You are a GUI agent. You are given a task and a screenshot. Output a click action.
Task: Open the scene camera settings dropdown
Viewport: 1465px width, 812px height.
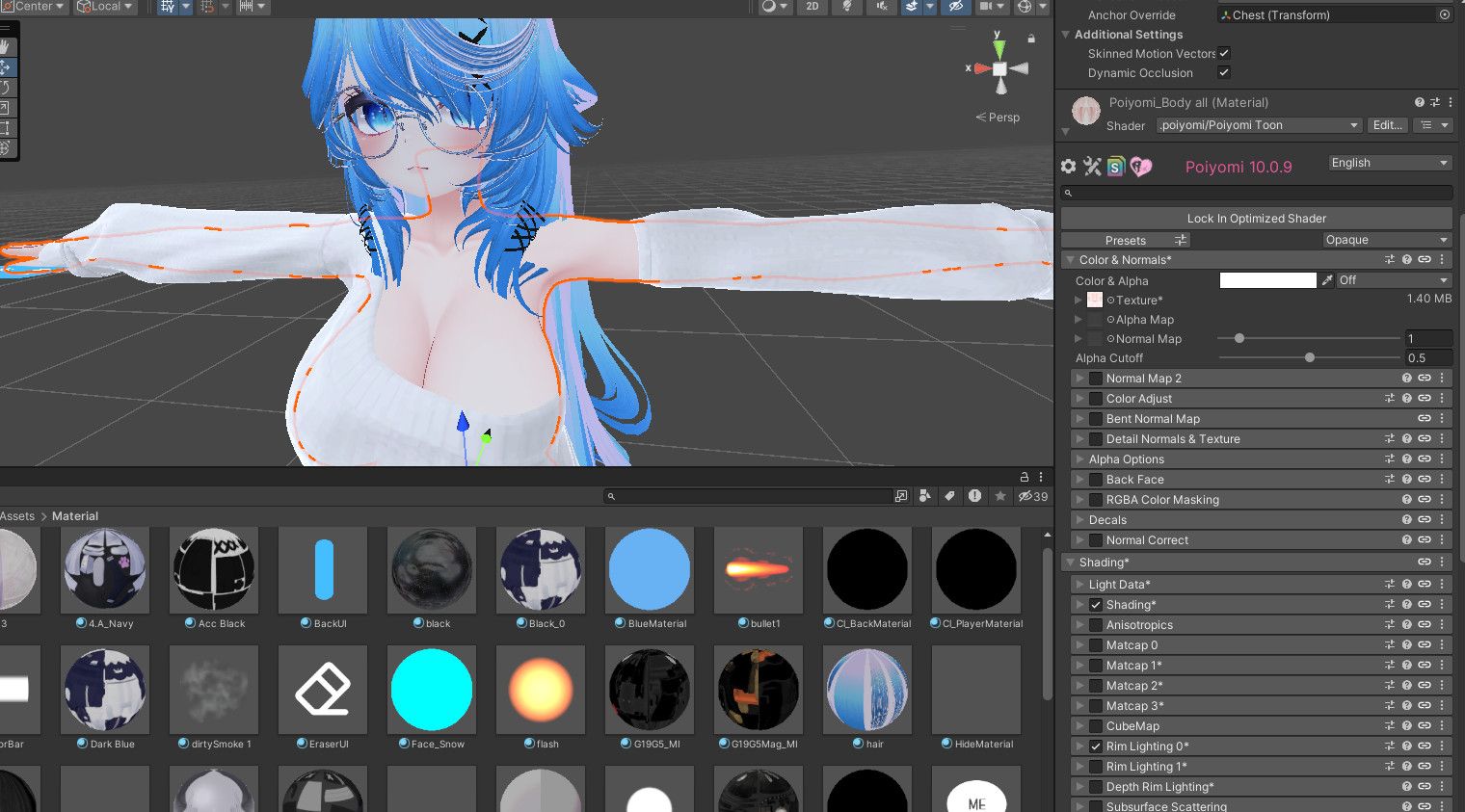coord(991,7)
